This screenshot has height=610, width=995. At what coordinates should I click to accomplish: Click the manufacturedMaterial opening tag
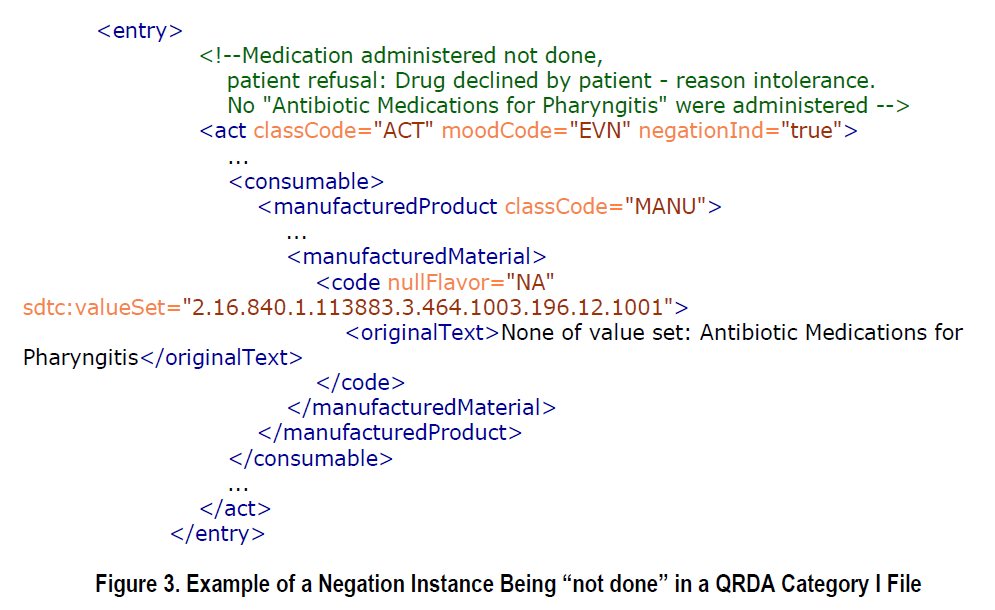pyautogui.click(x=416, y=257)
